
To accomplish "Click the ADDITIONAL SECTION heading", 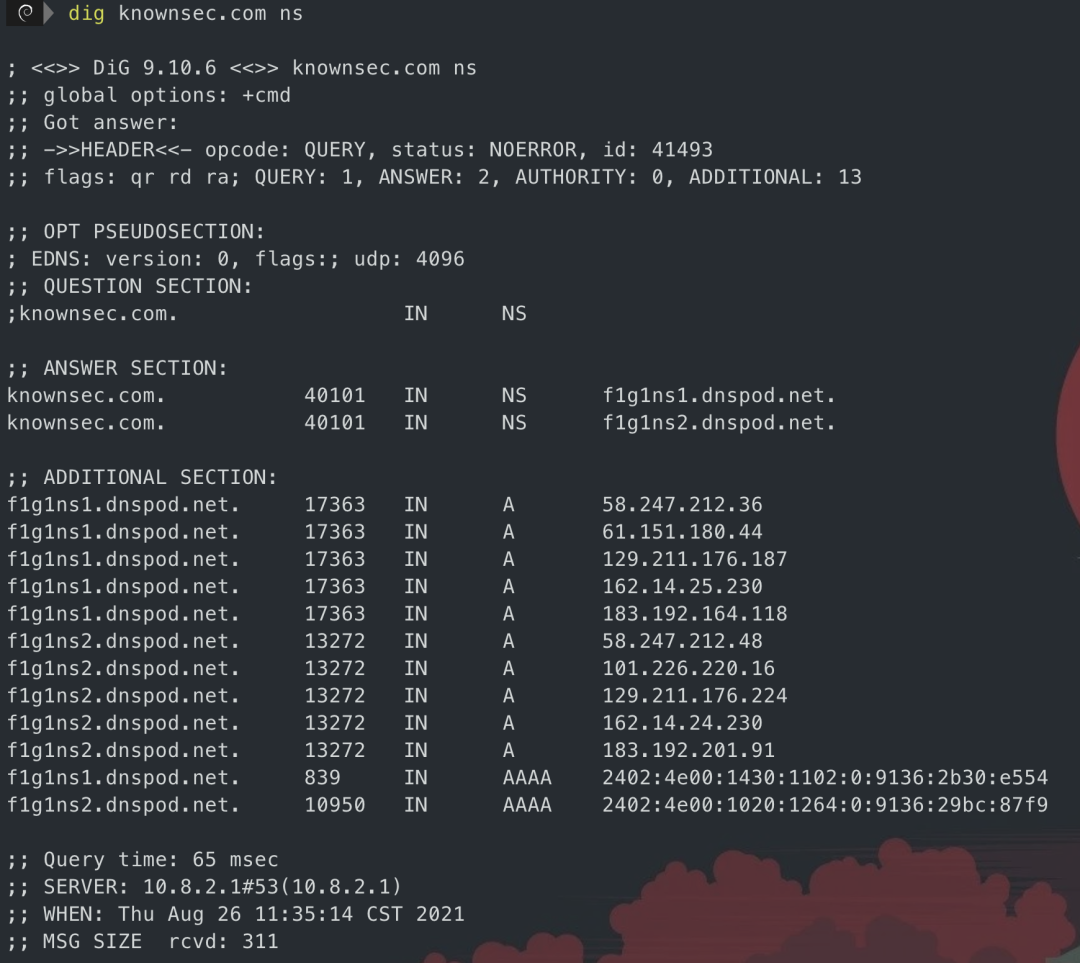I will pyautogui.click(x=160, y=477).
